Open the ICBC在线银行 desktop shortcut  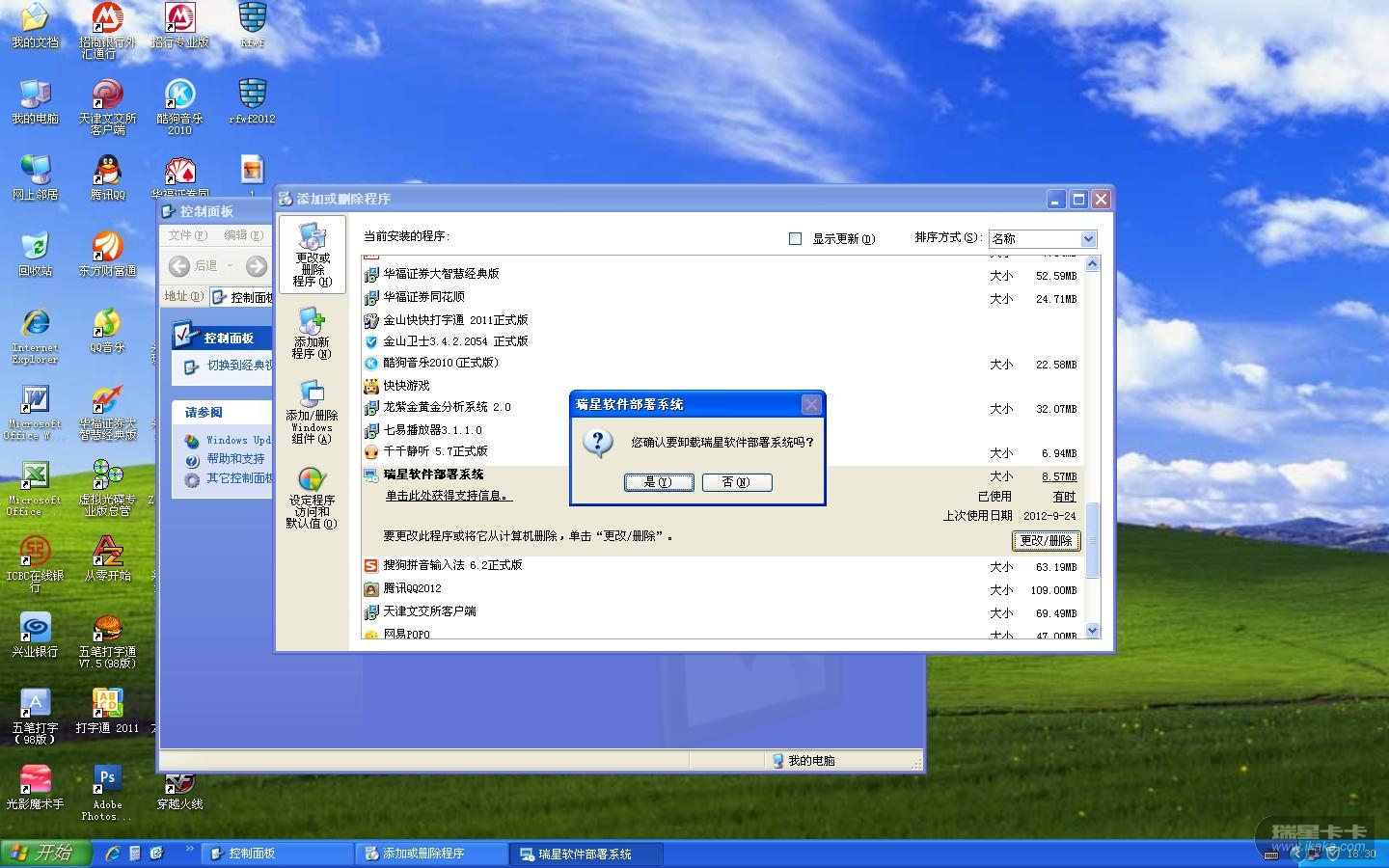[x=35, y=564]
